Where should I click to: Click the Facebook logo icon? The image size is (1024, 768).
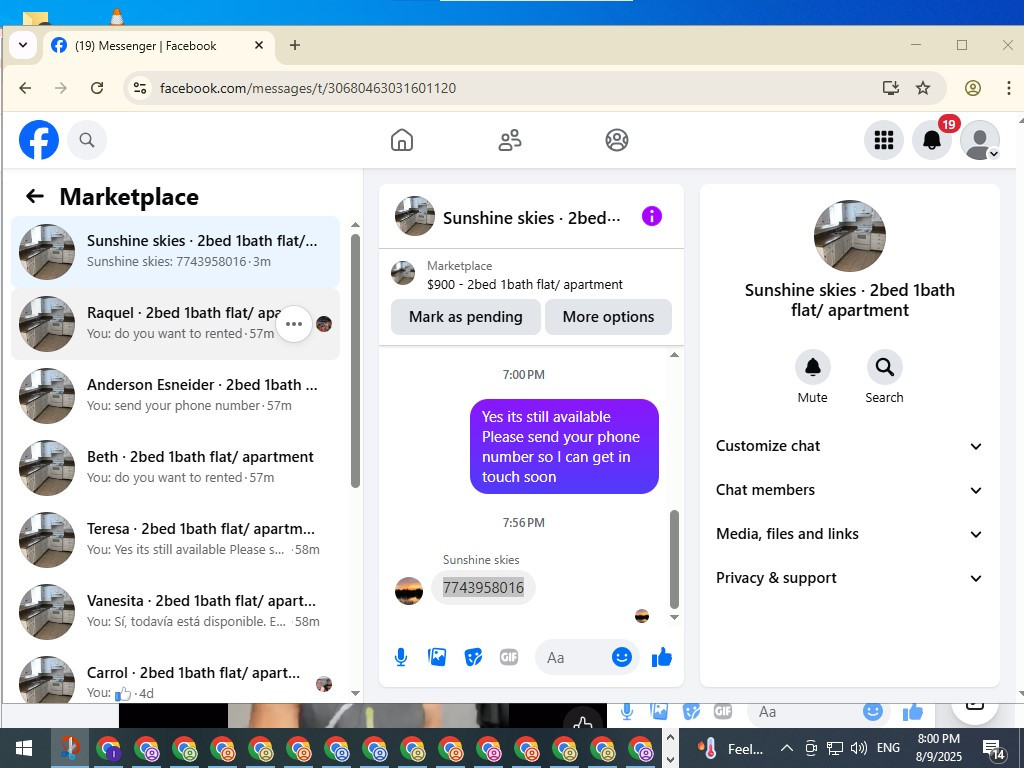[39, 140]
